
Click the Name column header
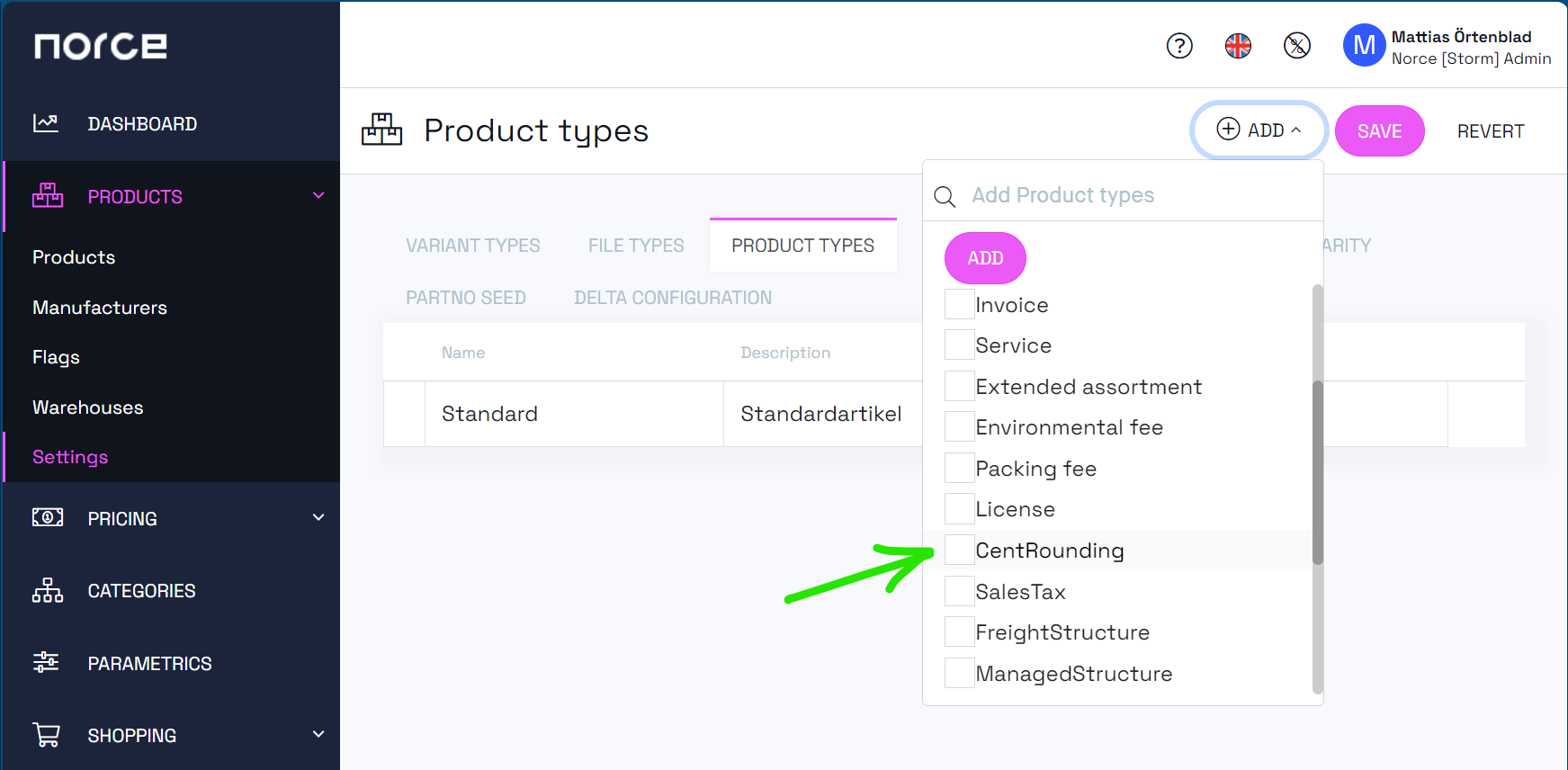coord(463,353)
